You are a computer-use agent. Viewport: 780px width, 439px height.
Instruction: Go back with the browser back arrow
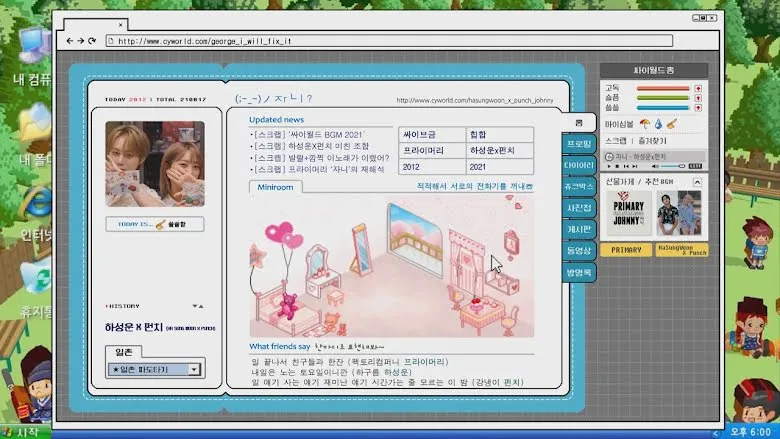pos(70,41)
